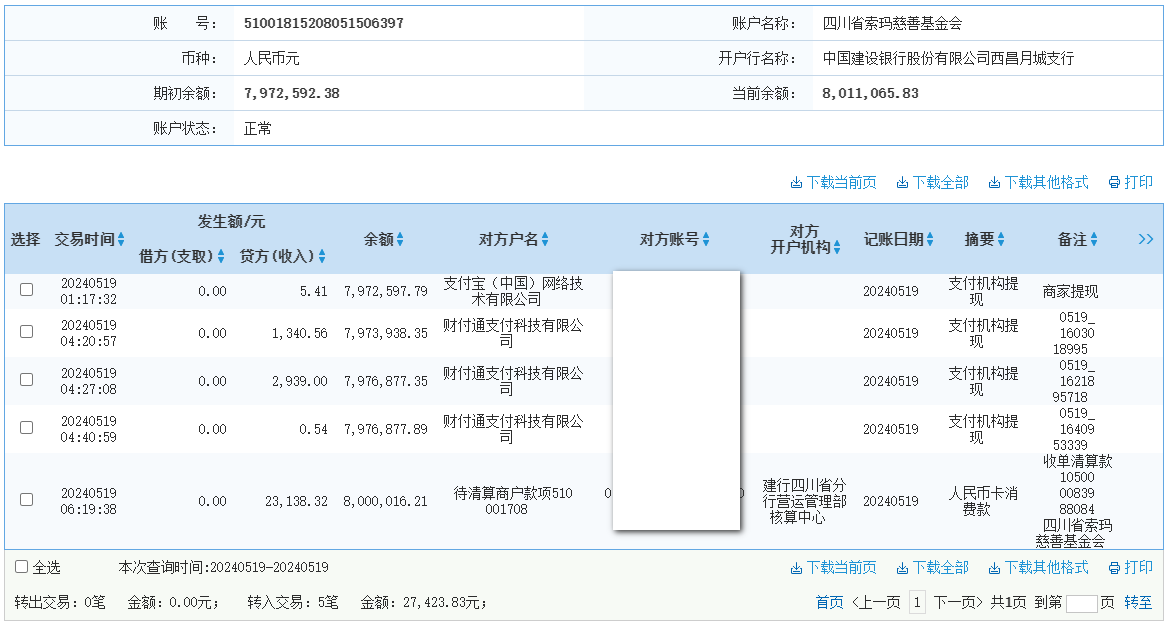The width and height of the screenshot is (1170, 624).
Task: Select summary 人民币卡消费款
Action: click(983, 501)
